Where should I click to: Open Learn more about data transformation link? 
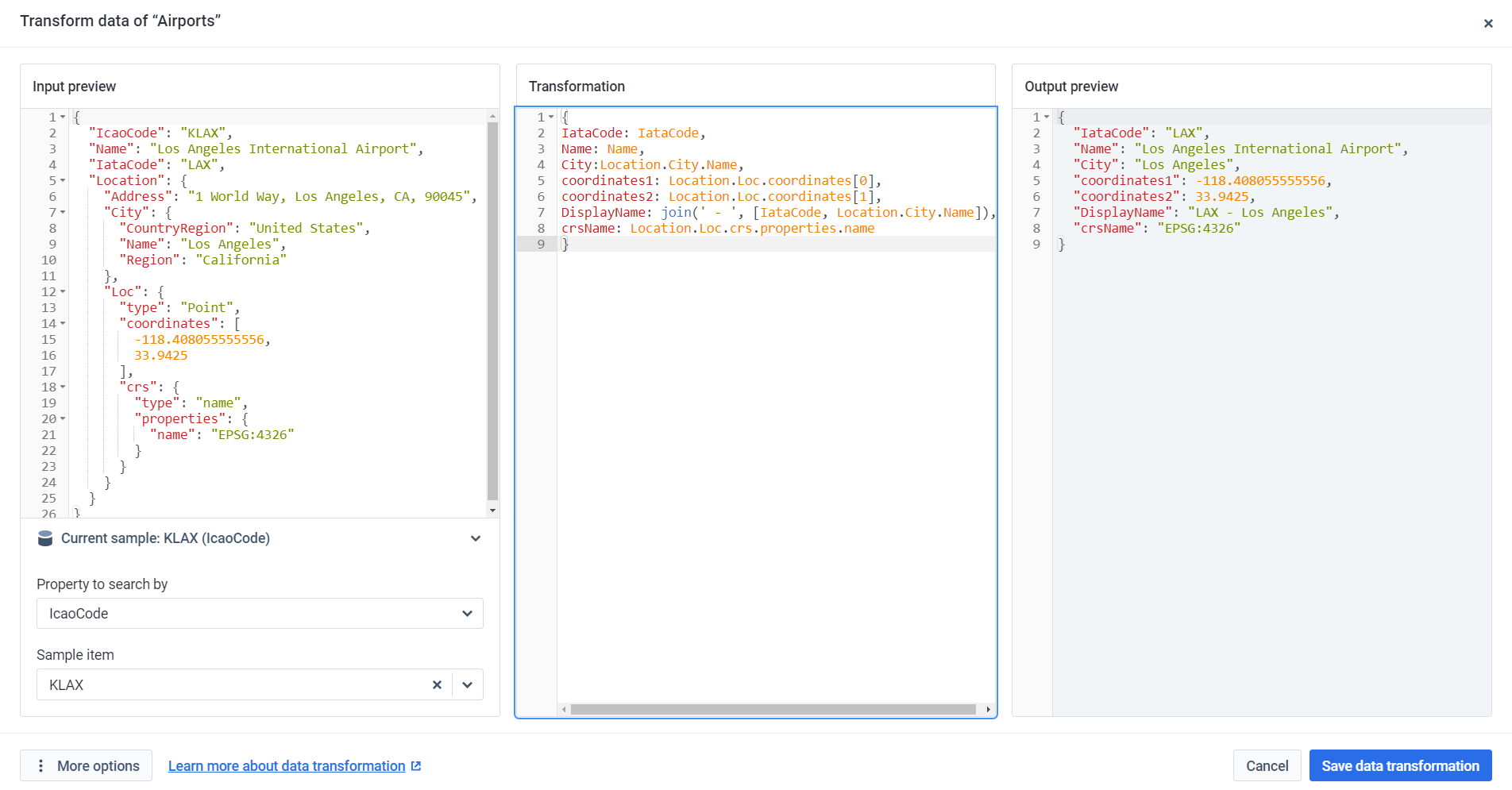click(x=287, y=765)
